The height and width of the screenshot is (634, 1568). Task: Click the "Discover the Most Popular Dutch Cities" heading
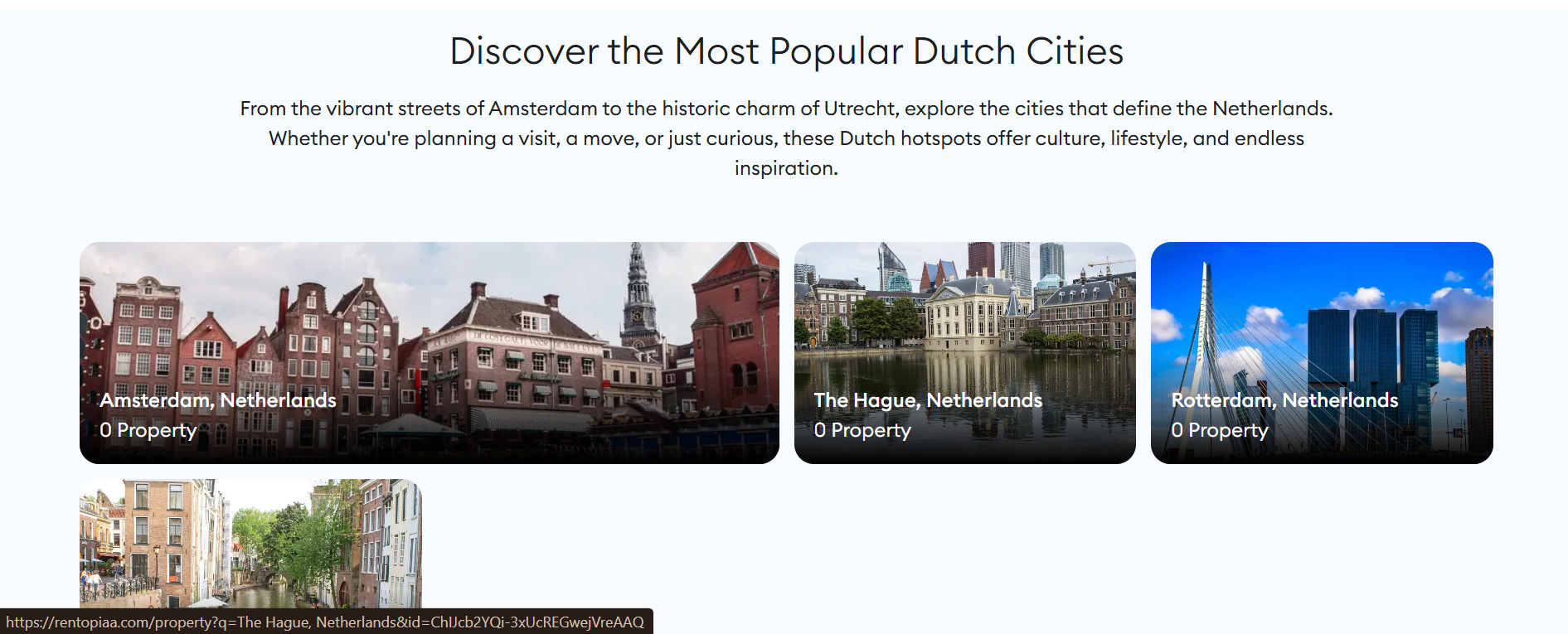click(786, 51)
